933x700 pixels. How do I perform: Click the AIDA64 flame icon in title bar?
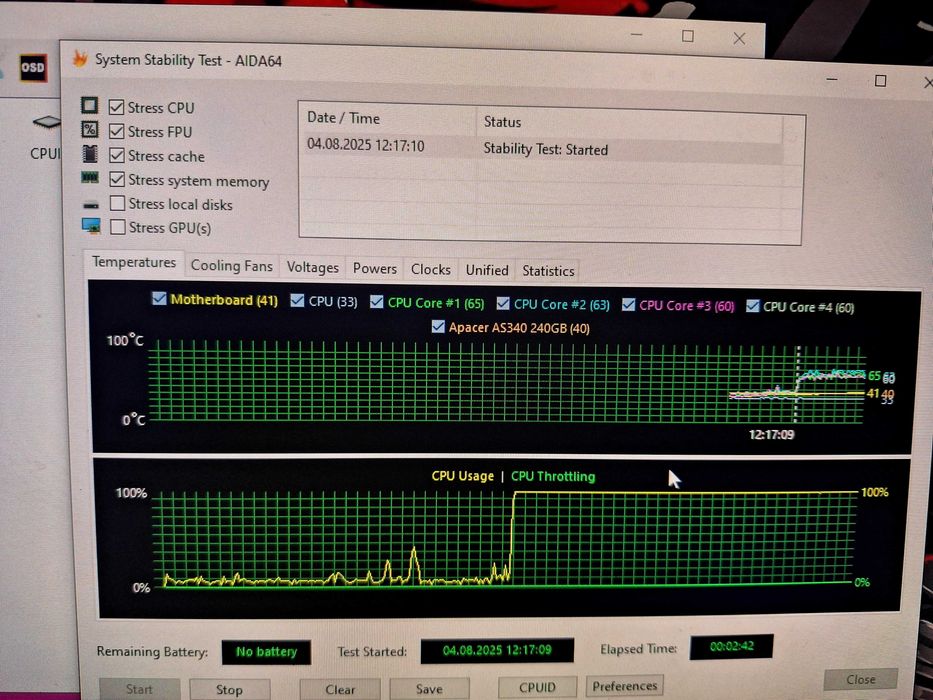pos(80,59)
